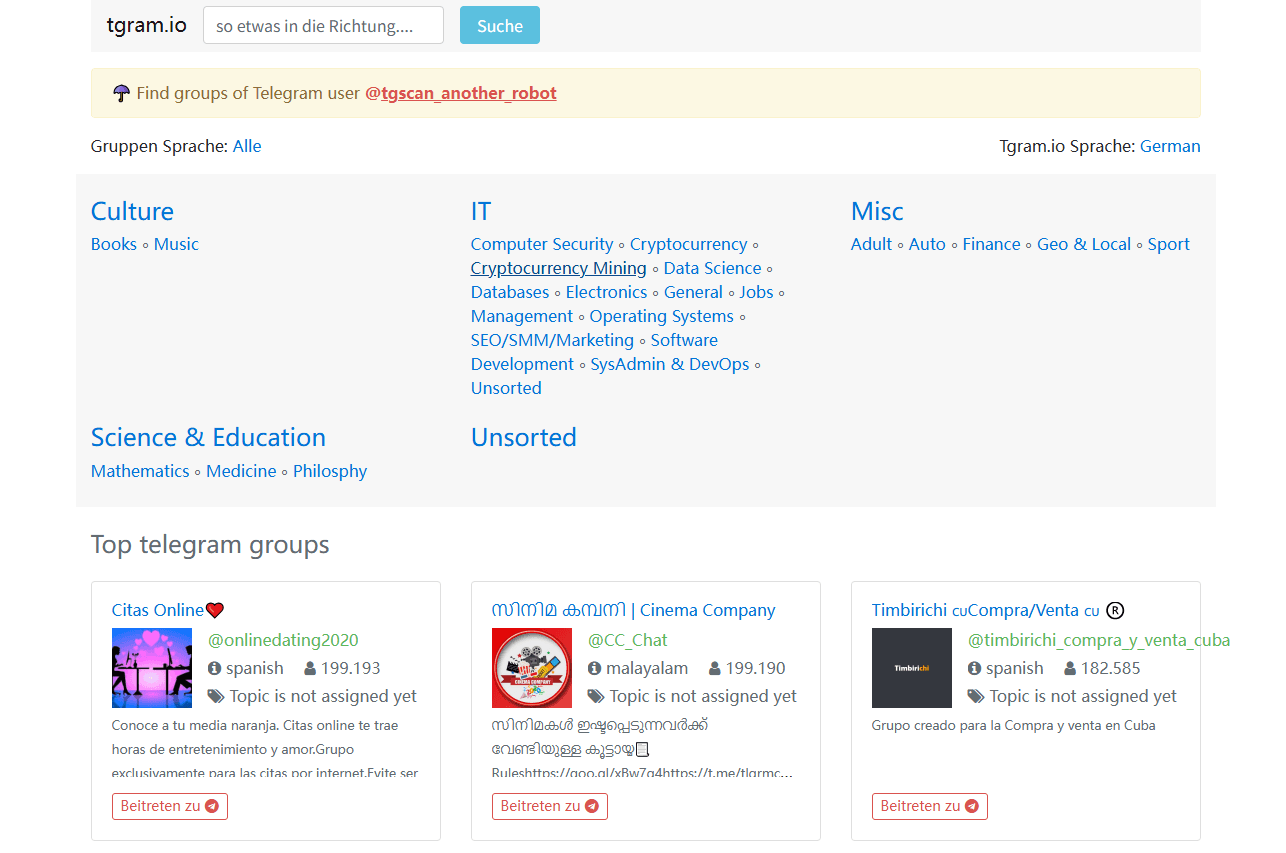This screenshot has height=853, width=1286.
Task: Go to tgram.io home logo
Action: point(146,25)
